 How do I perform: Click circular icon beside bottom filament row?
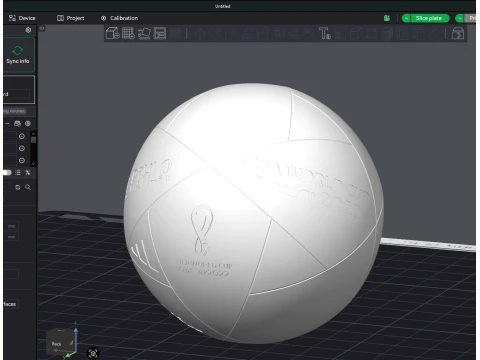22,160
